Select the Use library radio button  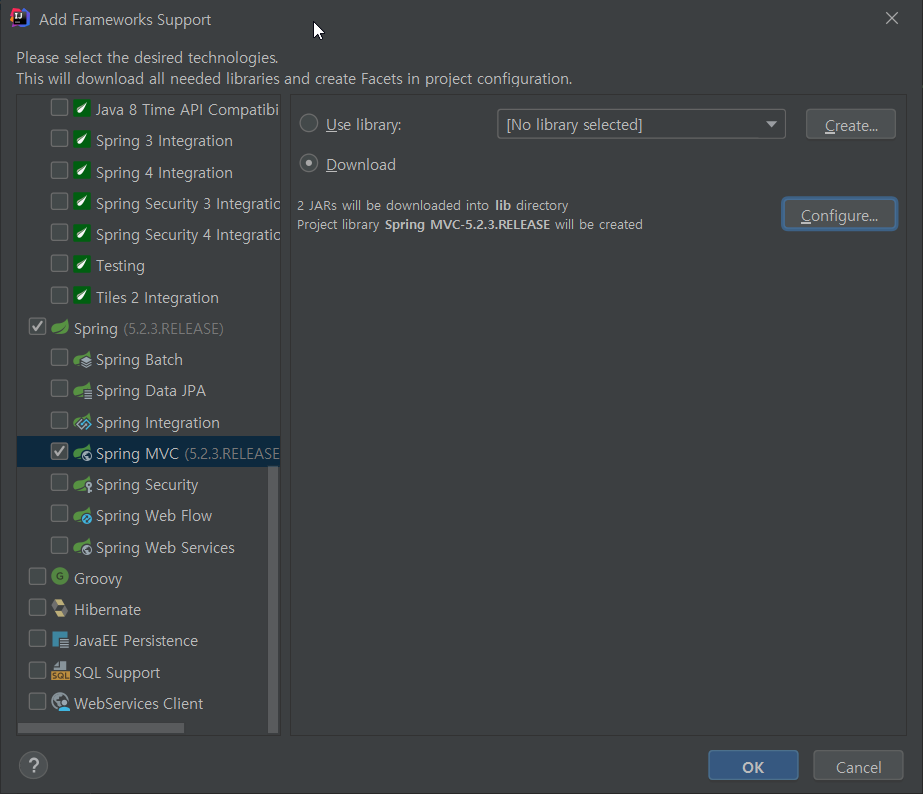pyautogui.click(x=309, y=124)
